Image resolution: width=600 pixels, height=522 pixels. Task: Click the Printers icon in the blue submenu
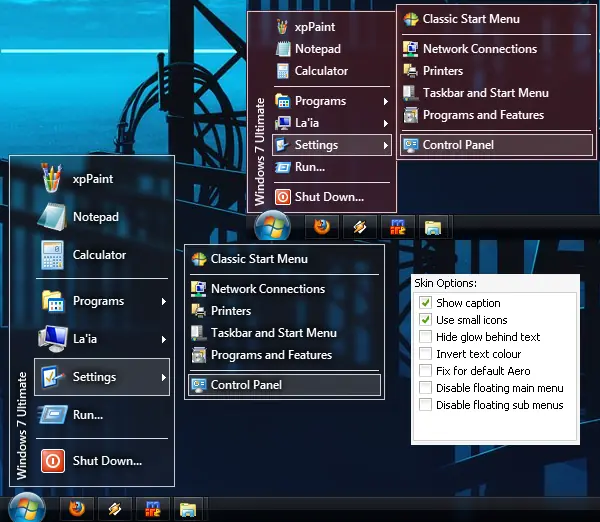[x=199, y=311]
